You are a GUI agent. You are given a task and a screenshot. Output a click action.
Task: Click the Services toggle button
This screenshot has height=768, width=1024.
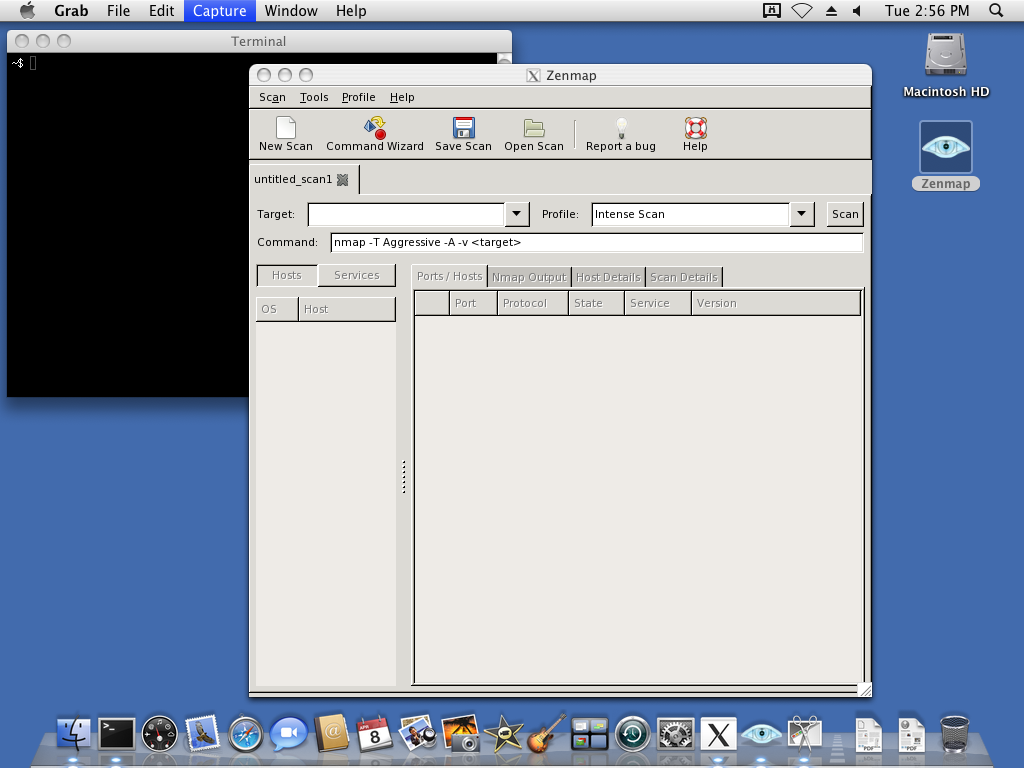(x=357, y=276)
